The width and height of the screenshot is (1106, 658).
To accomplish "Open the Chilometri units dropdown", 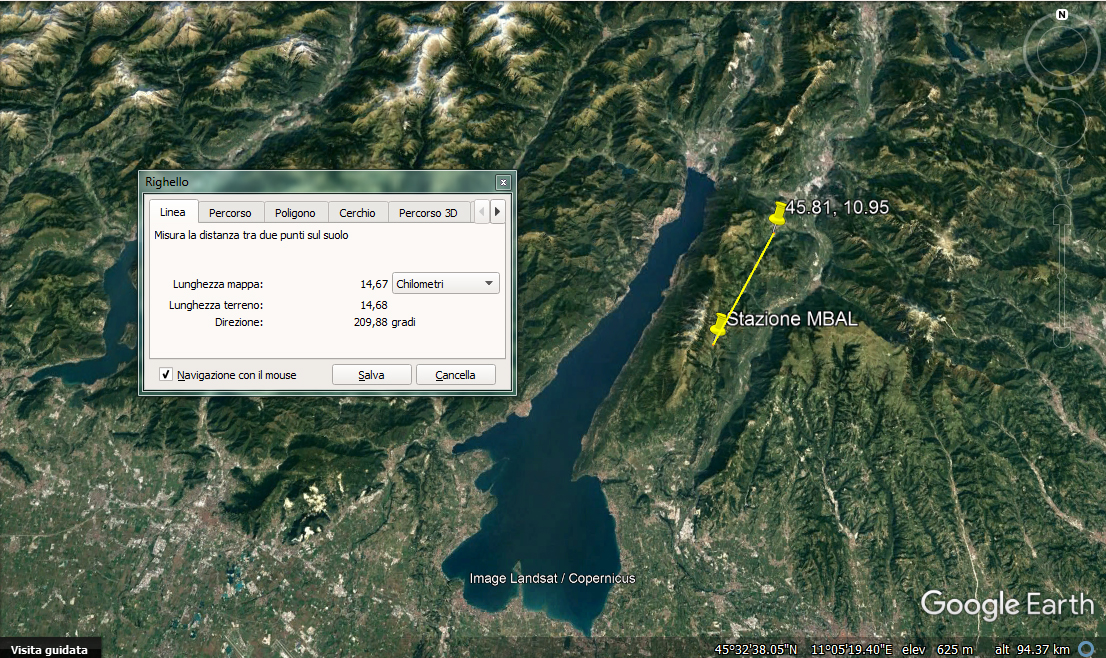I will point(446,284).
